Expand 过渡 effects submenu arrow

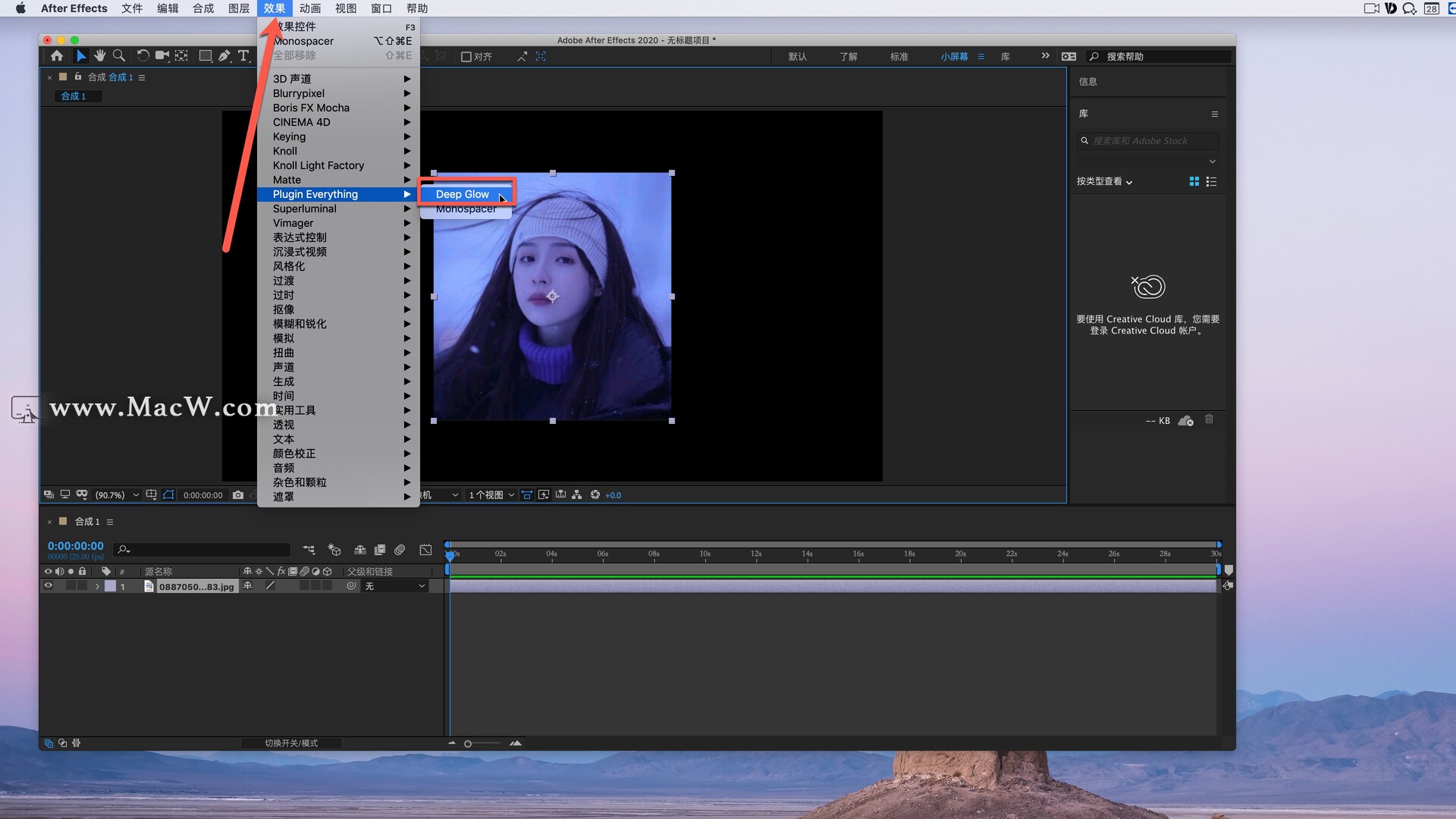408,281
